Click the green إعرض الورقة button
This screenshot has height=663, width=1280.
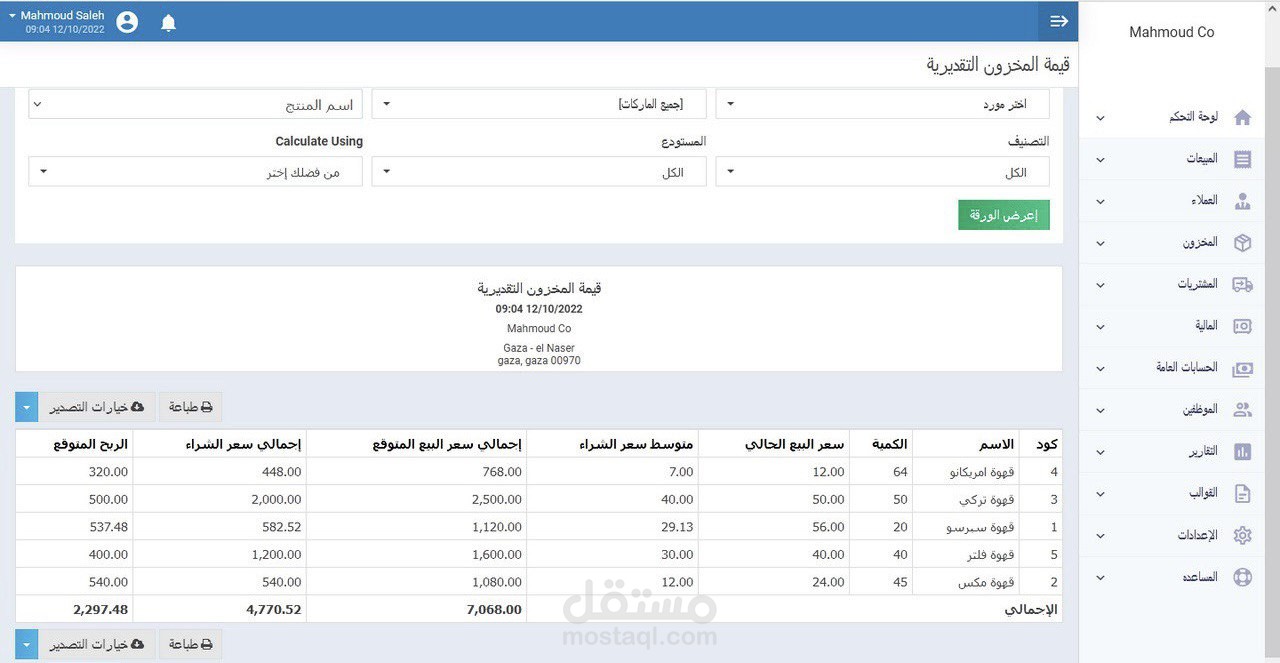tap(1004, 215)
